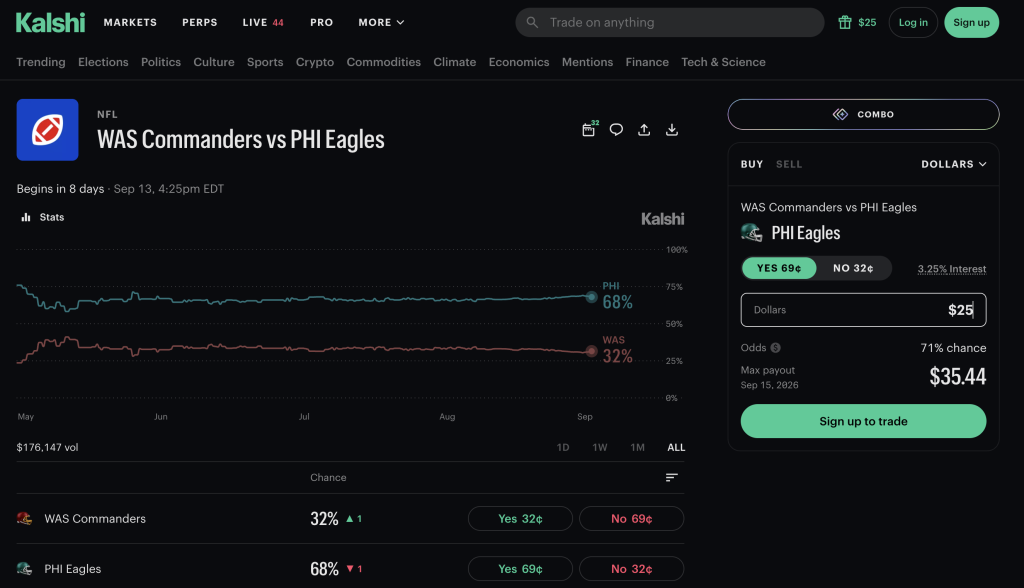
Task: Click the Sign up button
Action: pyautogui.click(x=971, y=22)
